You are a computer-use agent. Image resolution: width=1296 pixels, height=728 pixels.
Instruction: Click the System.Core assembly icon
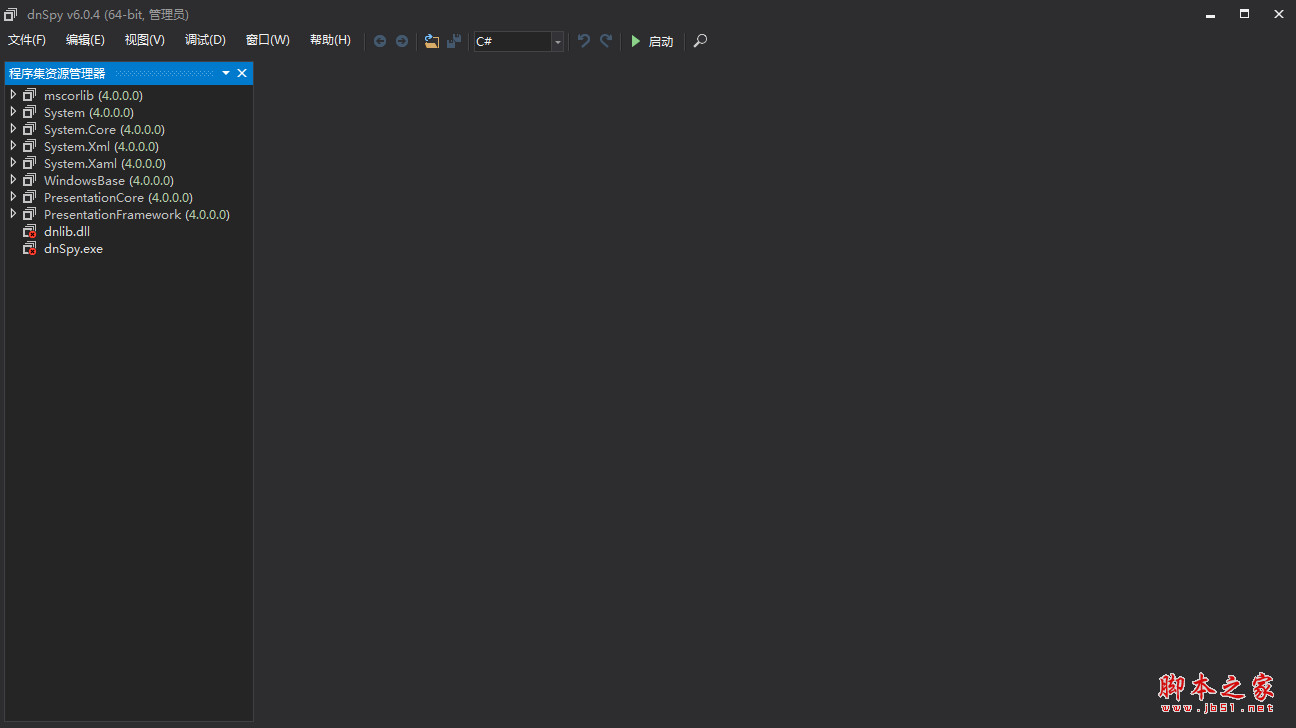[x=30, y=129]
